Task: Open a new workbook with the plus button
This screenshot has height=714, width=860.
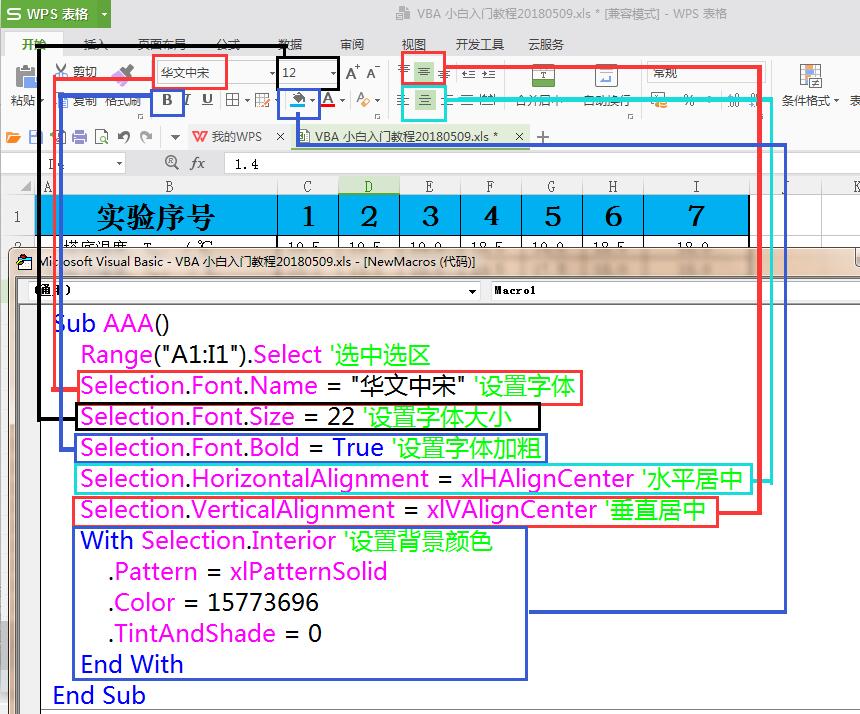Action: click(x=542, y=135)
